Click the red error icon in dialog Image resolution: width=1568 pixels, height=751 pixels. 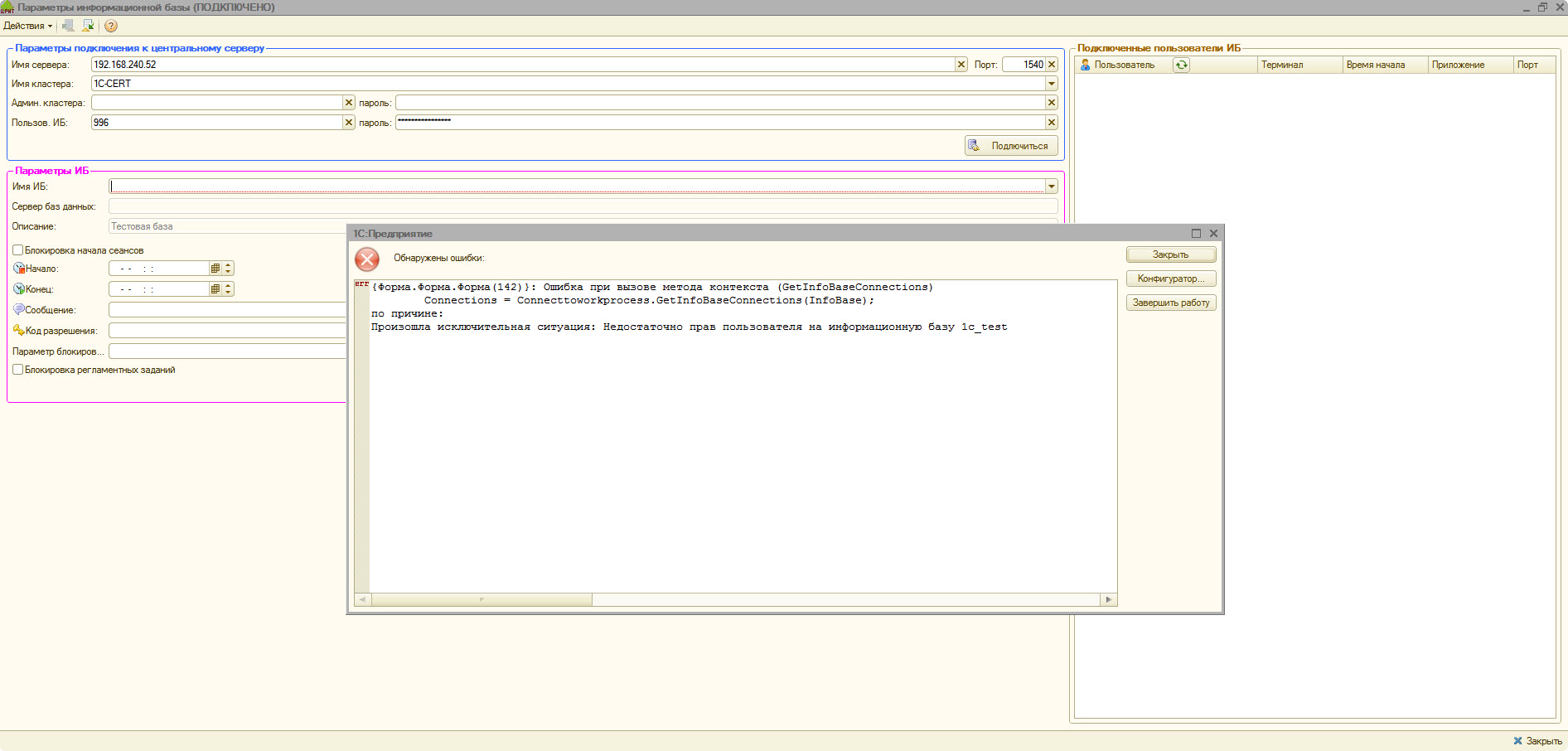pyautogui.click(x=367, y=259)
